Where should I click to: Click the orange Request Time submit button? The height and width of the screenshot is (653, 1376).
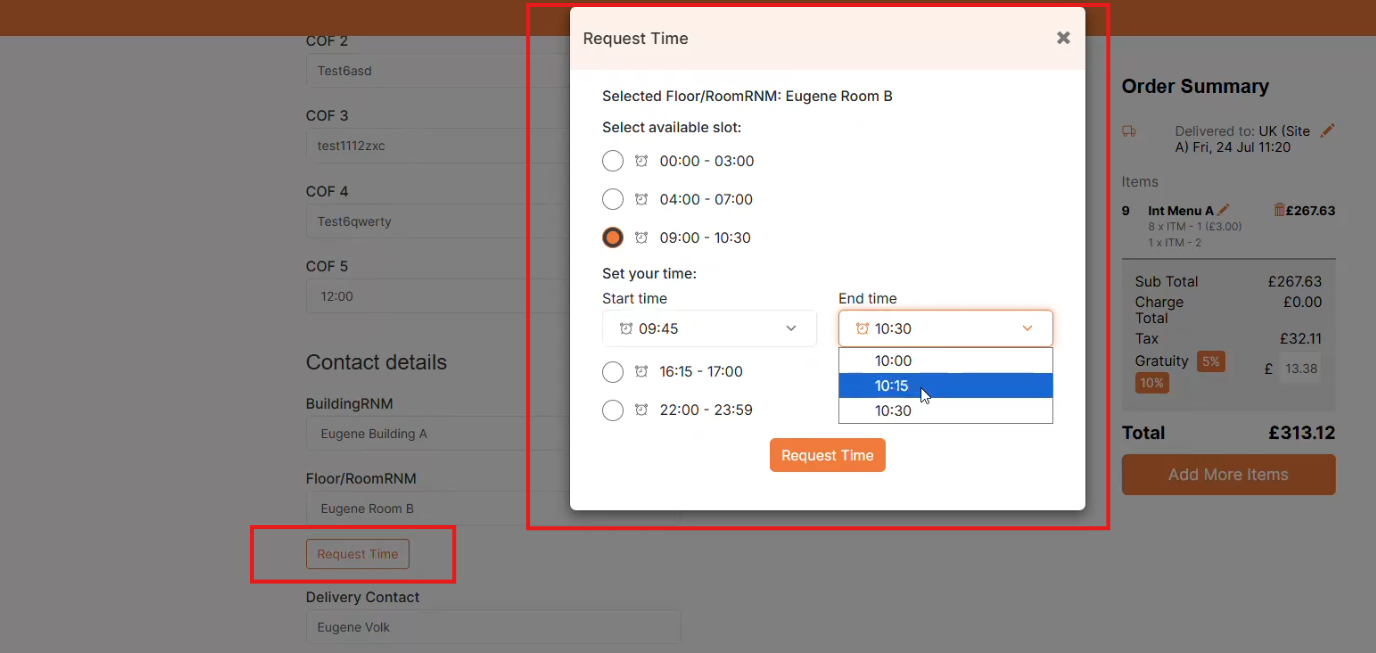point(827,455)
